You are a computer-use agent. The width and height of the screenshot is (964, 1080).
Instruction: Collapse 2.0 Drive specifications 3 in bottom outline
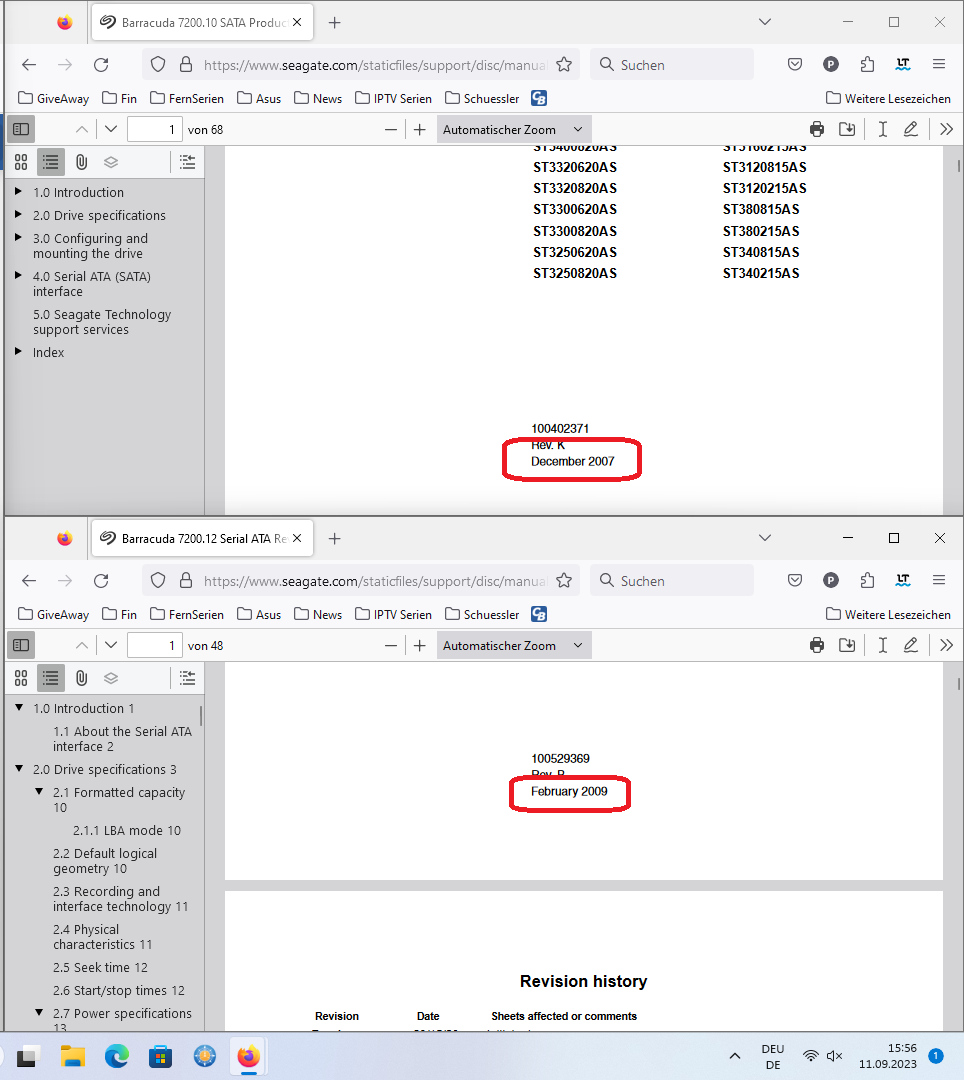tap(19, 768)
